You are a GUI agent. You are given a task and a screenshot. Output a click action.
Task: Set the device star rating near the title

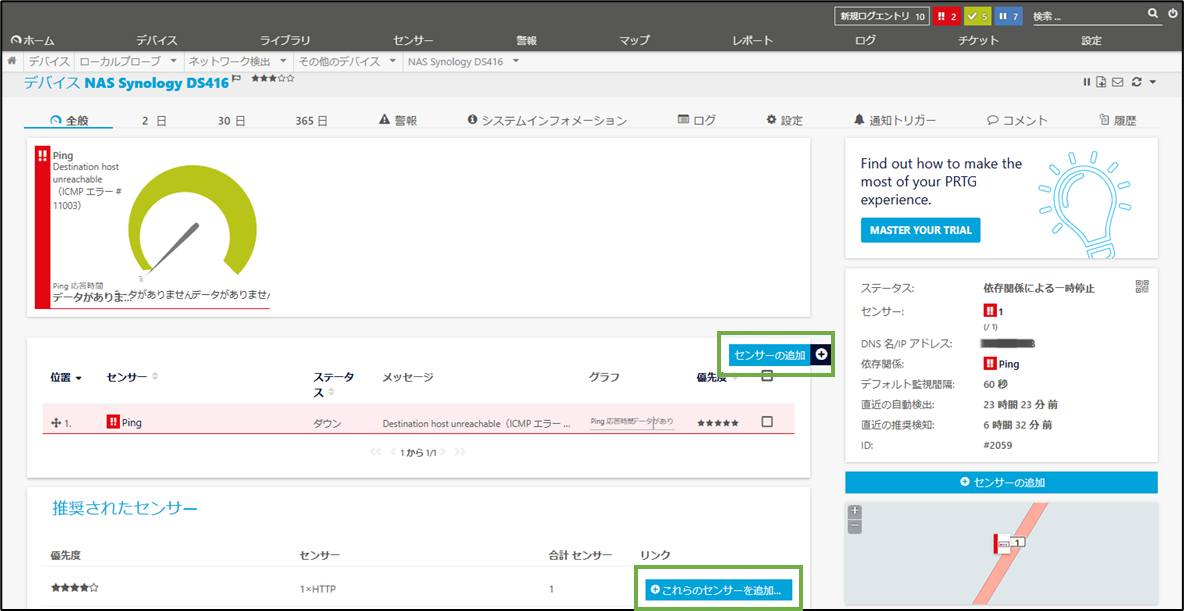[x=273, y=79]
